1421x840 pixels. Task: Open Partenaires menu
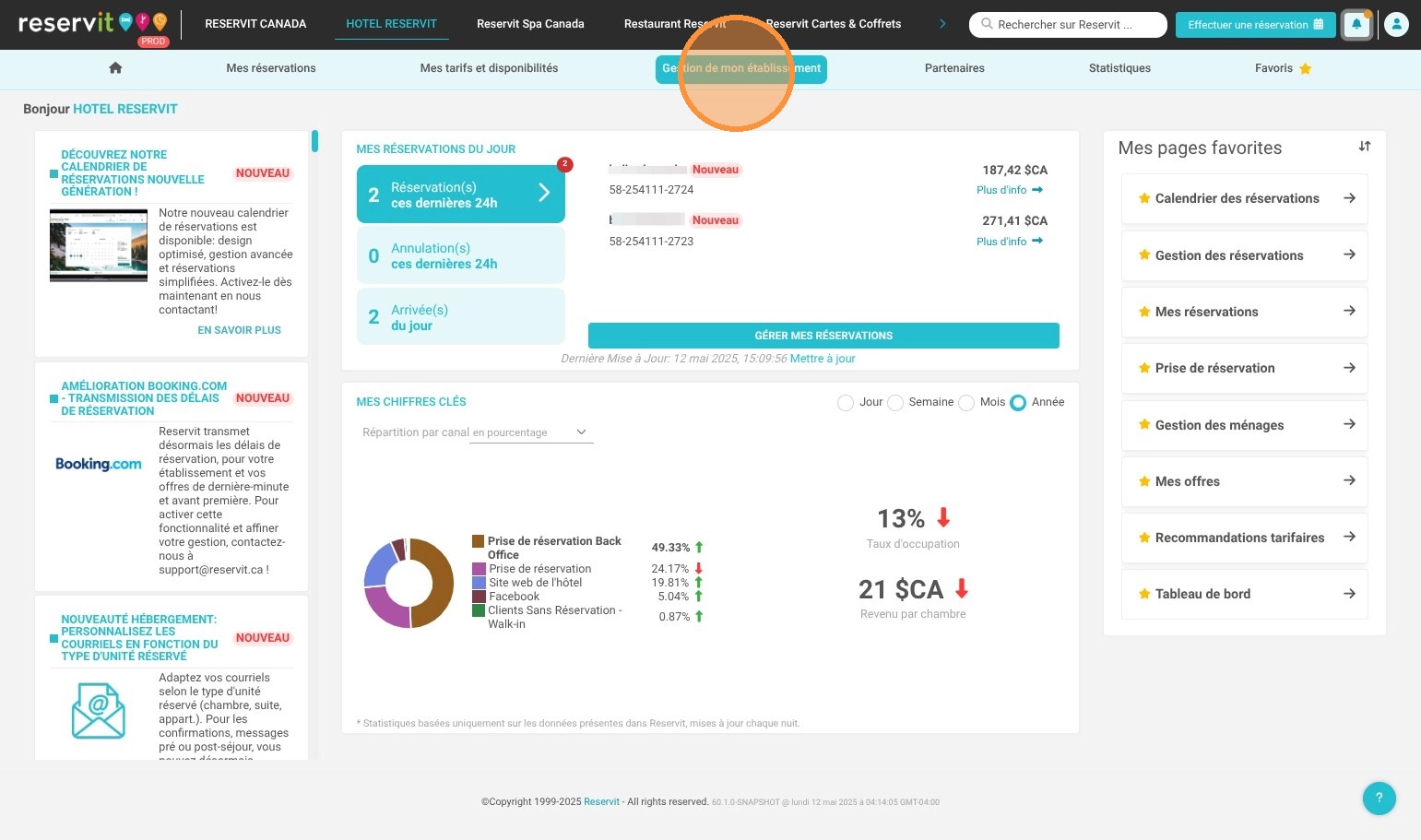pos(954,68)
